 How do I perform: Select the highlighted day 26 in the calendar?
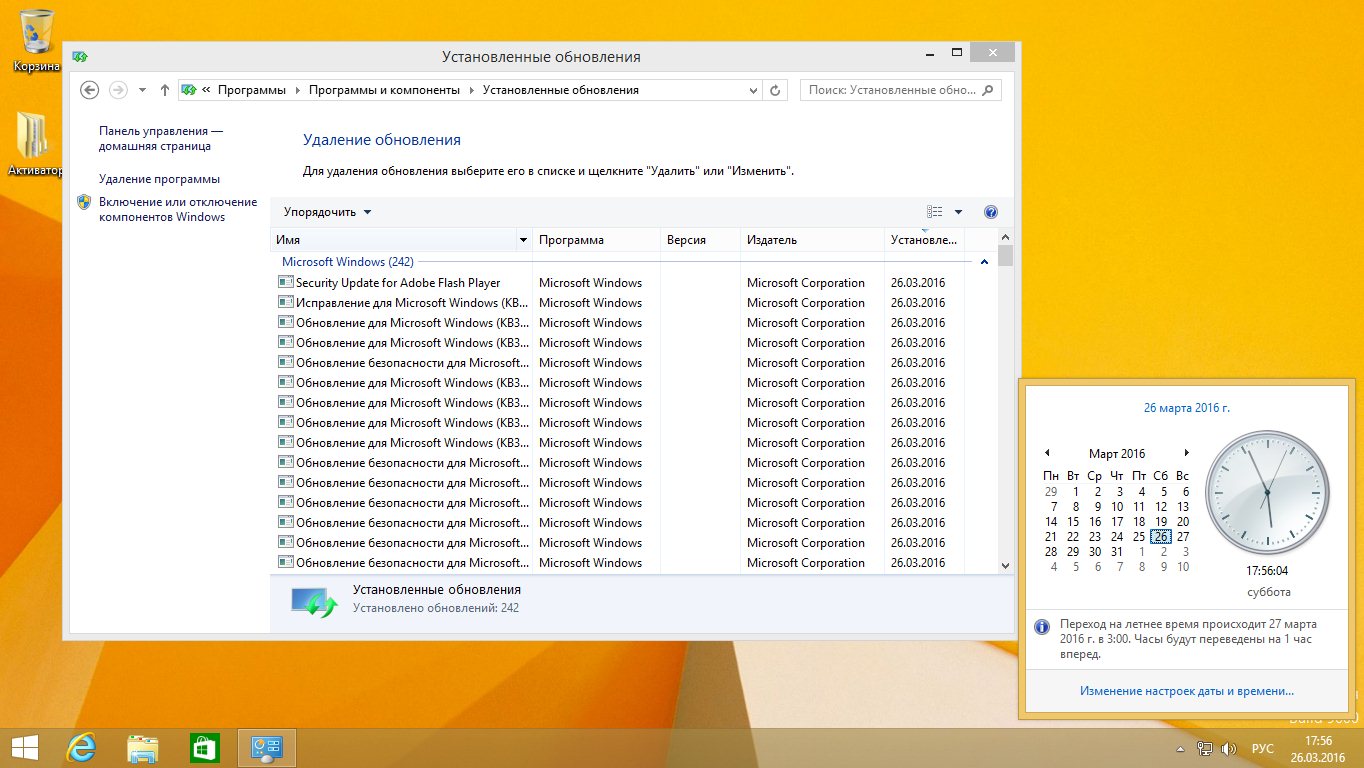click(1160, 537)
